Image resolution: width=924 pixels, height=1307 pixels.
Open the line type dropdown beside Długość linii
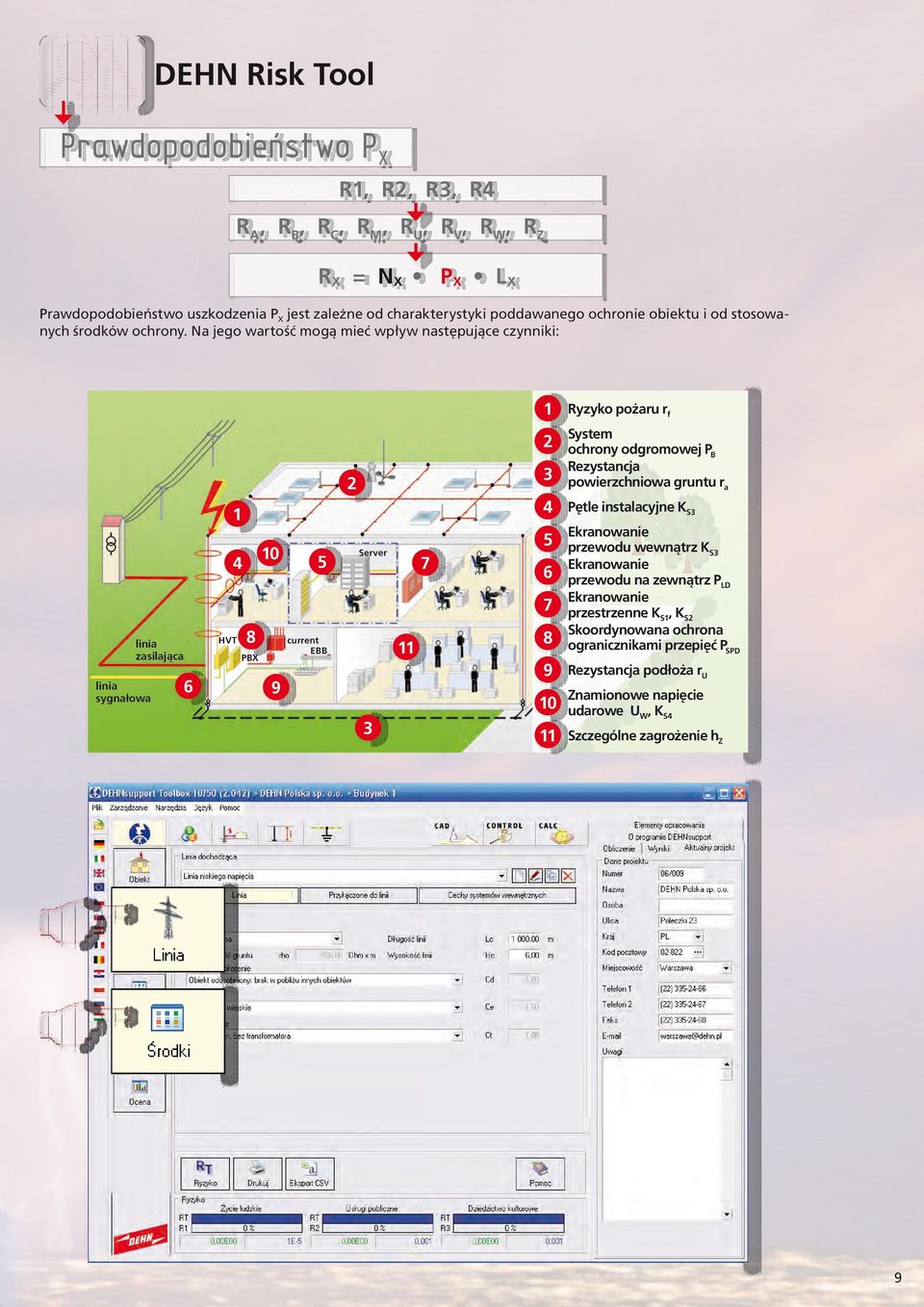tap(337, 938)
